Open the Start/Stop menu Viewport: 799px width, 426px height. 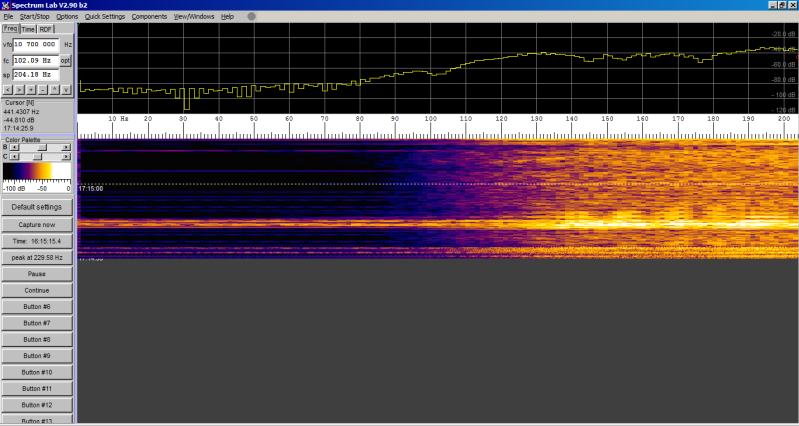click(34, 17)
